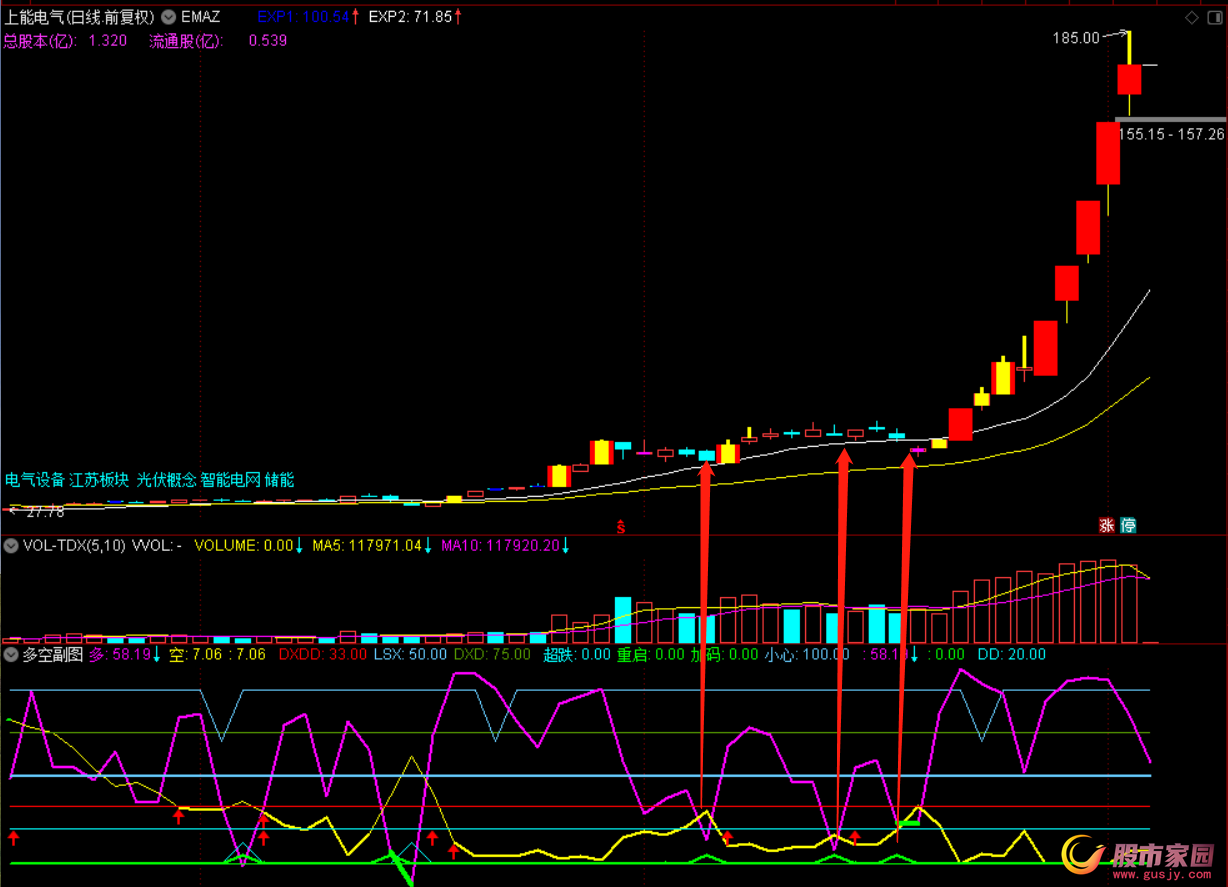Click the red 涨 badge icon
This screenshot has height=887, width=1228.
coord(1106,525)
